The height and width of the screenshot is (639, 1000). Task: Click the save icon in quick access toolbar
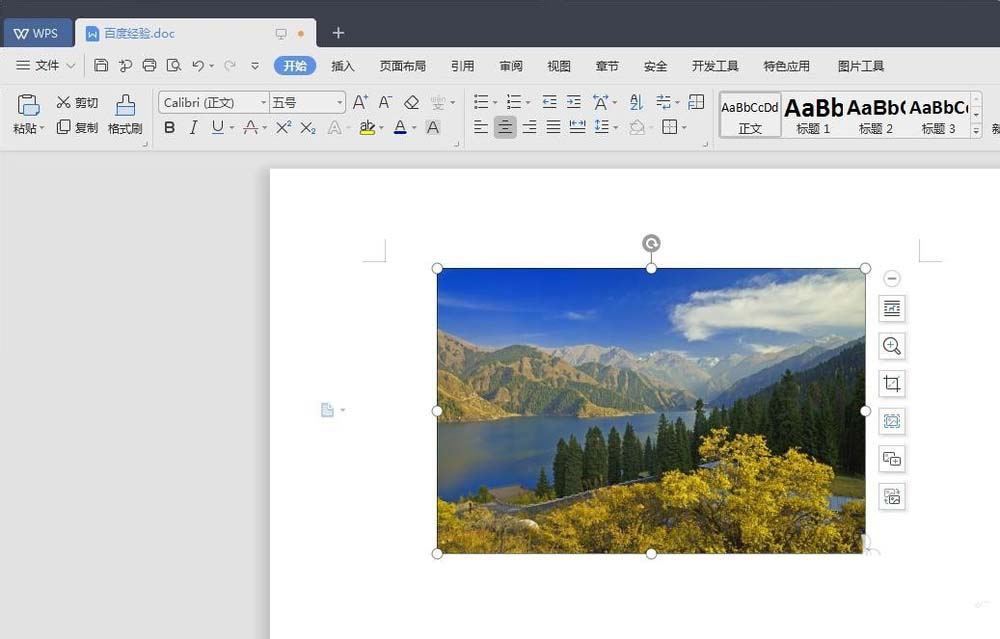(x=101, y=66)
